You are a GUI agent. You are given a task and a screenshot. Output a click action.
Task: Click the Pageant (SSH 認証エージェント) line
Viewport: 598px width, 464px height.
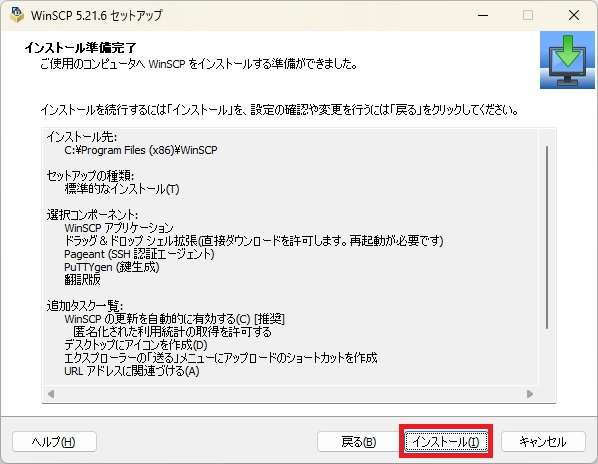click(x=139, y=254)
